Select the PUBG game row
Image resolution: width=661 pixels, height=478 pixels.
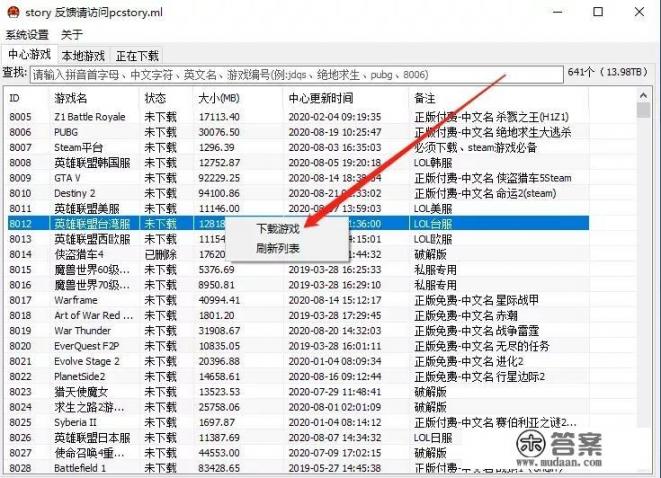tap(298, 132)
